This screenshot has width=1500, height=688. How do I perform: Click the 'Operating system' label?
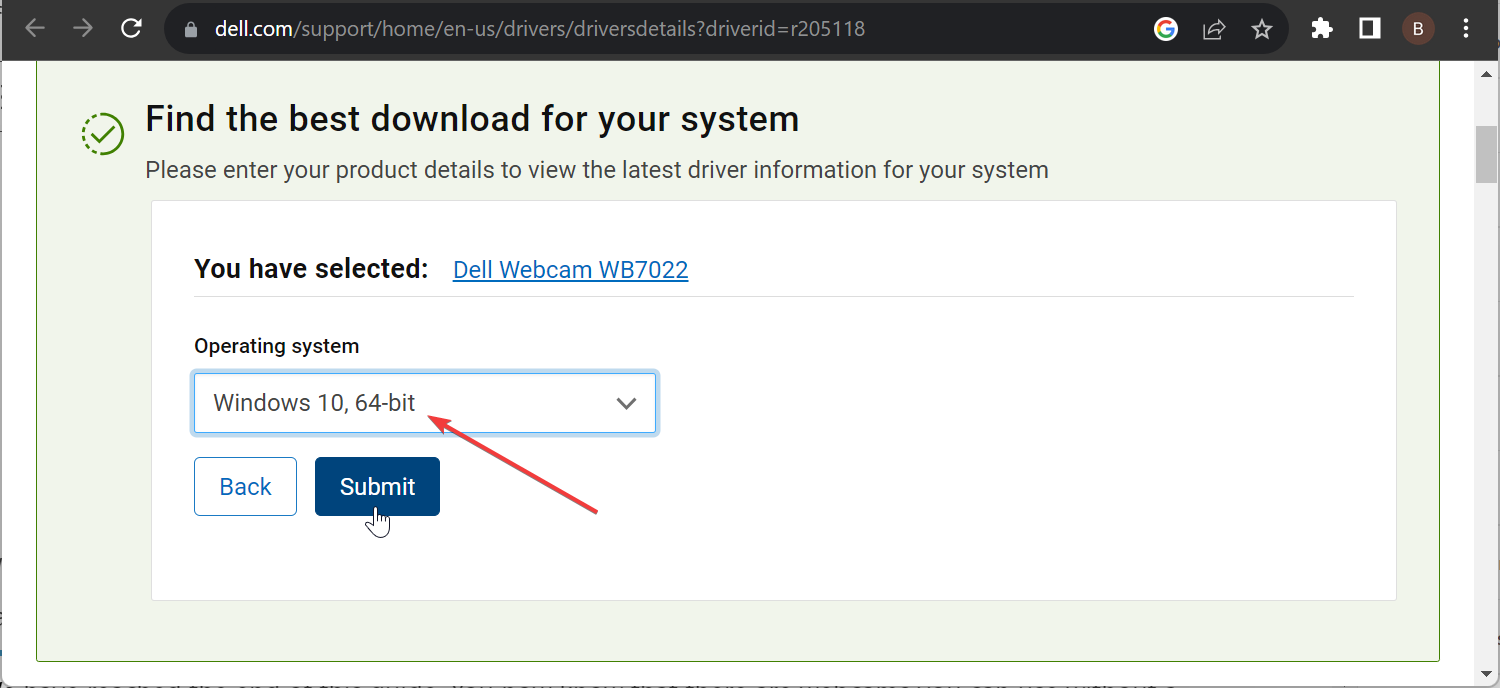(x=277, y=346)
